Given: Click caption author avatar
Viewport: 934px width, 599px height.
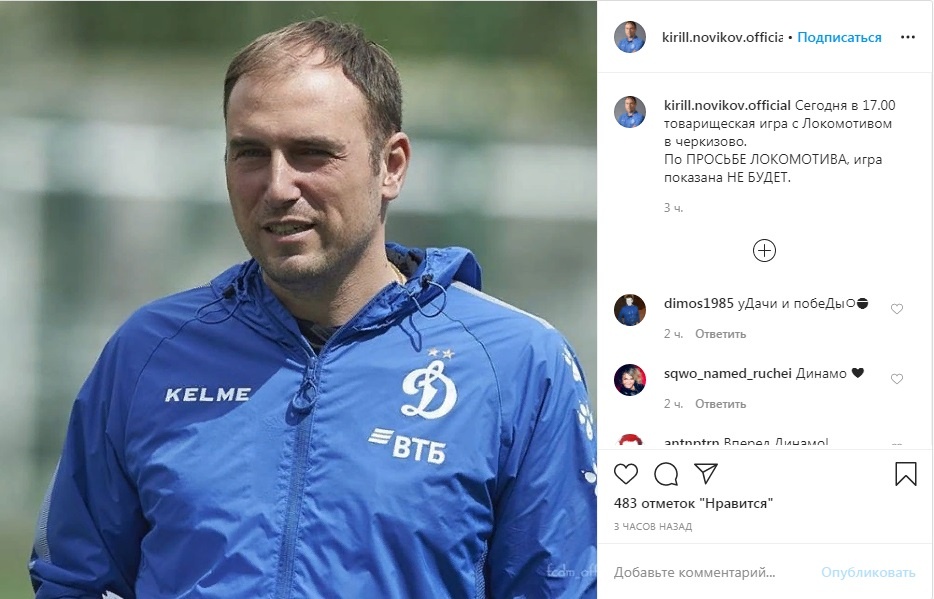Looking at the screenshot, I should 630,112.
